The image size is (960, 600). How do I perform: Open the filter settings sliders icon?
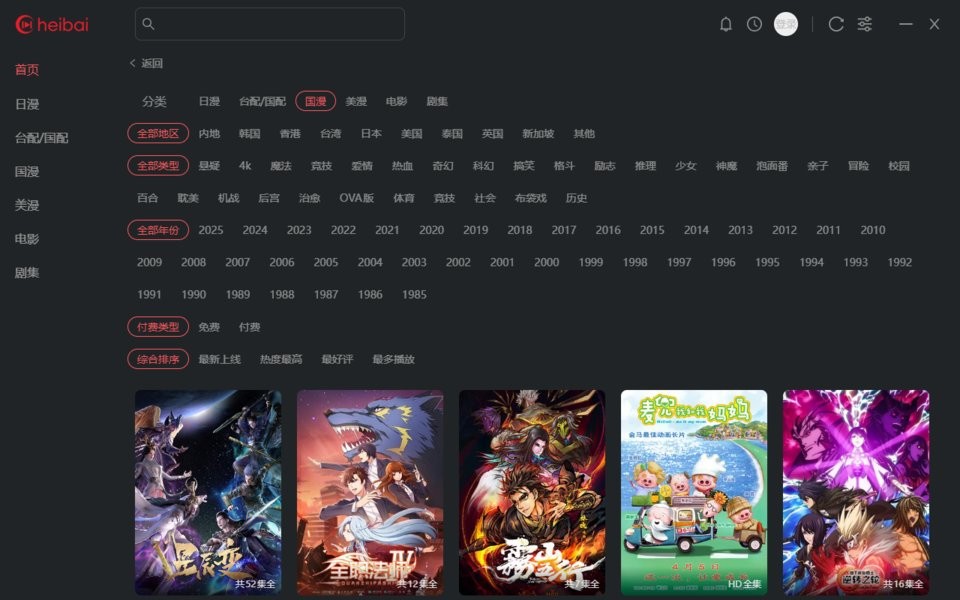click(x=863, y=24)
